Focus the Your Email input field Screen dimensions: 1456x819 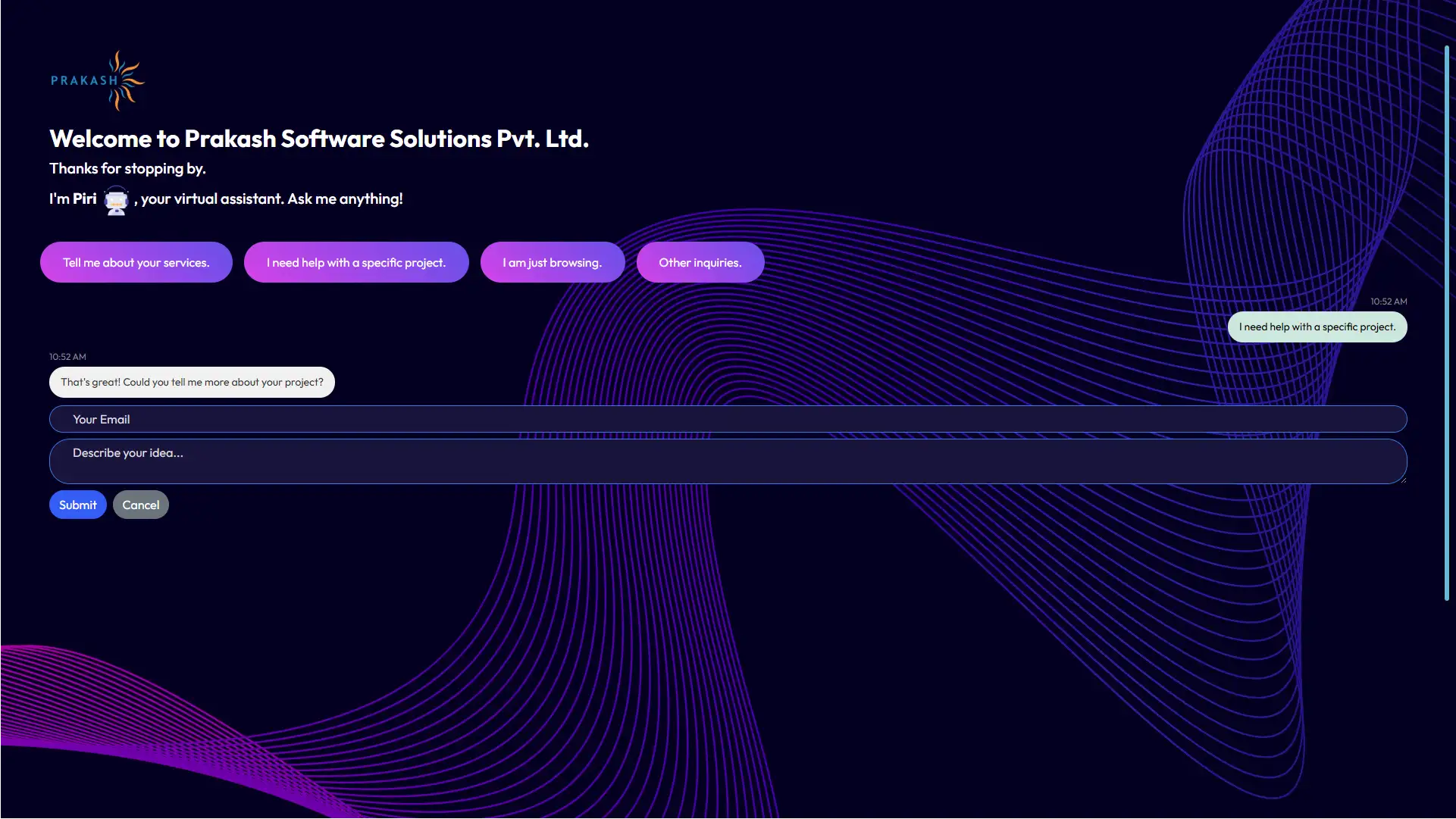tap(728, 419)
